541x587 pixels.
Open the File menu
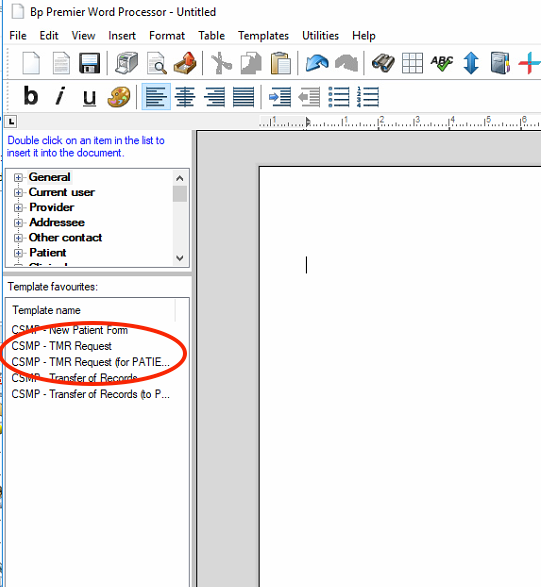point(18,36)
